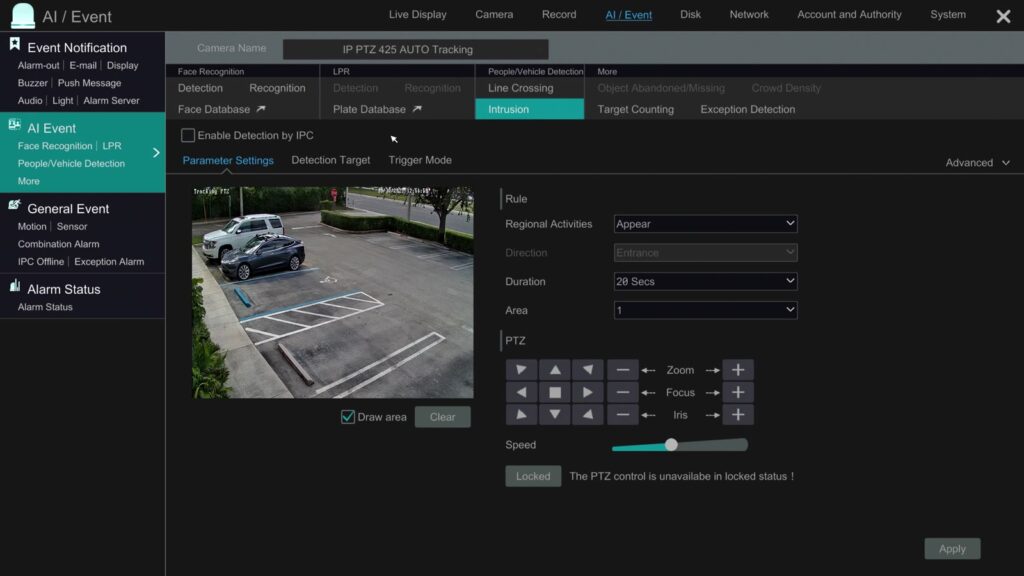Screen dimensions: 1024x576
Task: Click Focus plus button
Action: click(x=738, y=392)
